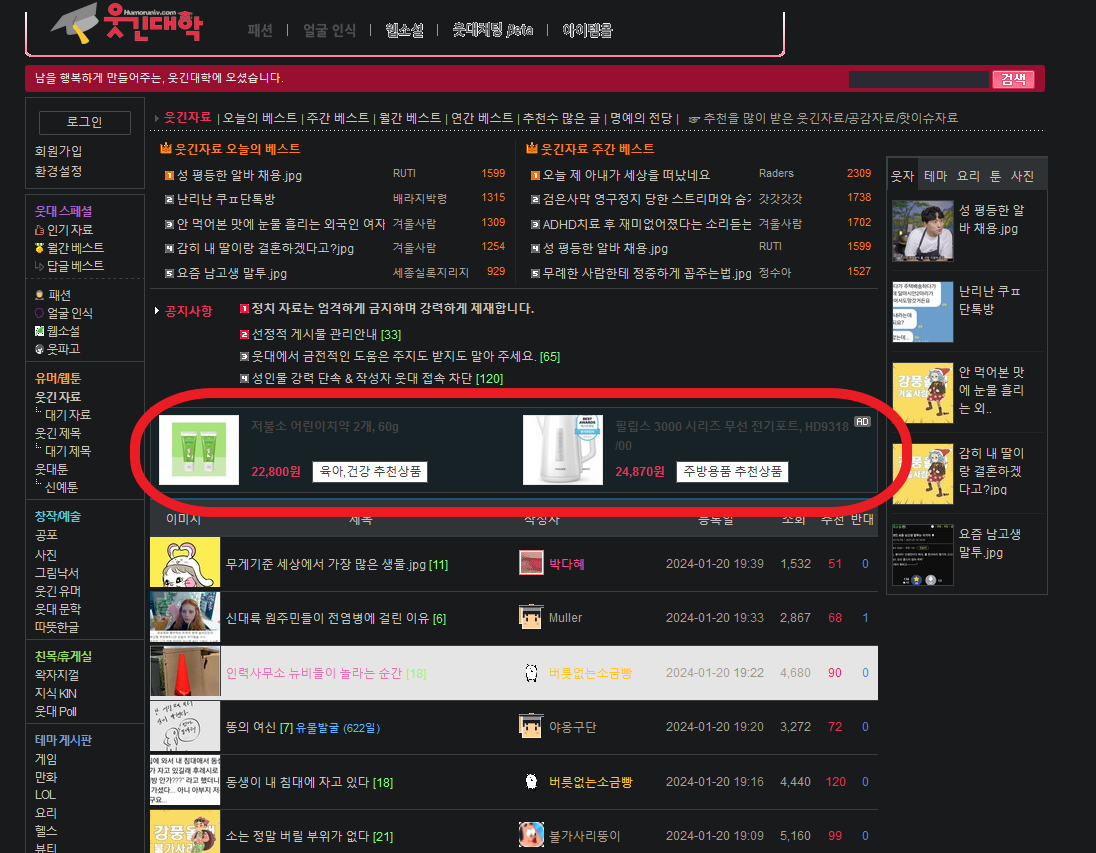Click the 웹소설 icon in left sidebar
The width and height of the screenshot is (1096, 853).
pos(39,331)
